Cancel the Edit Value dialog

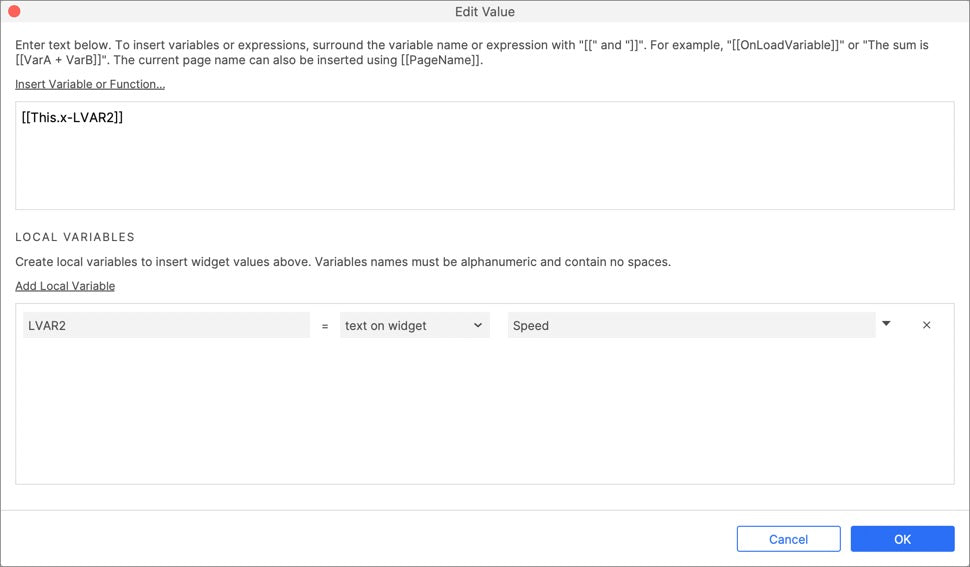point(788,539)
